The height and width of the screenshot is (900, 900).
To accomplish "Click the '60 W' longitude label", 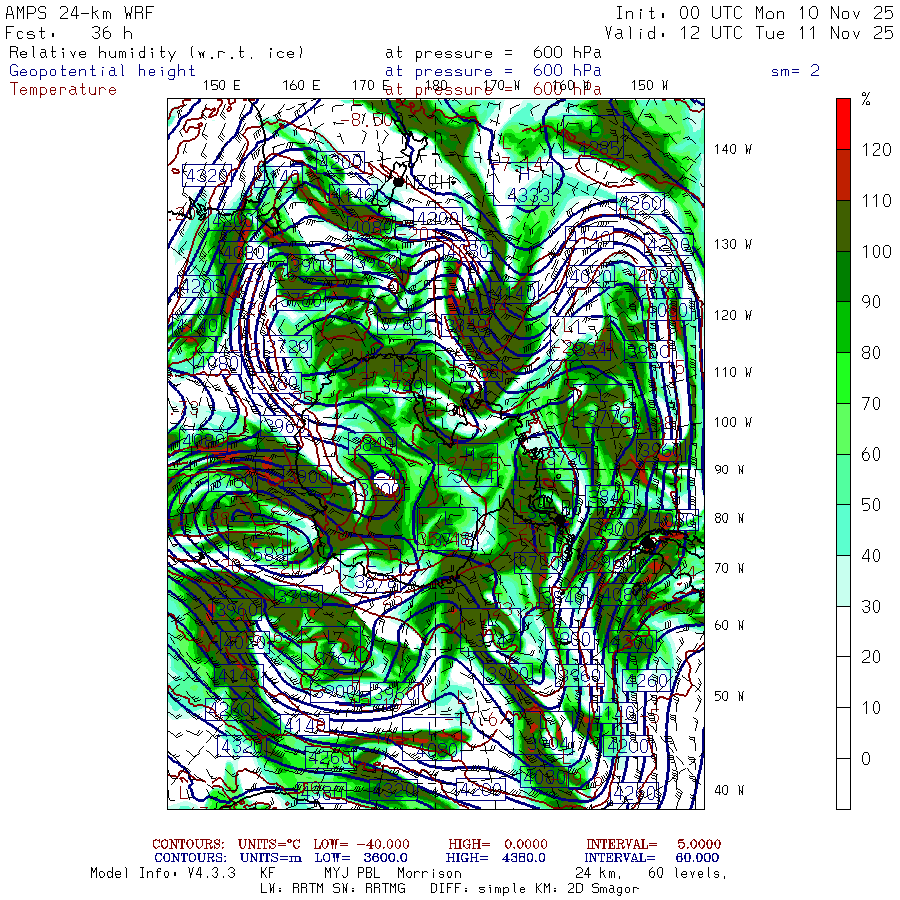I will click(x=729, y=625).
